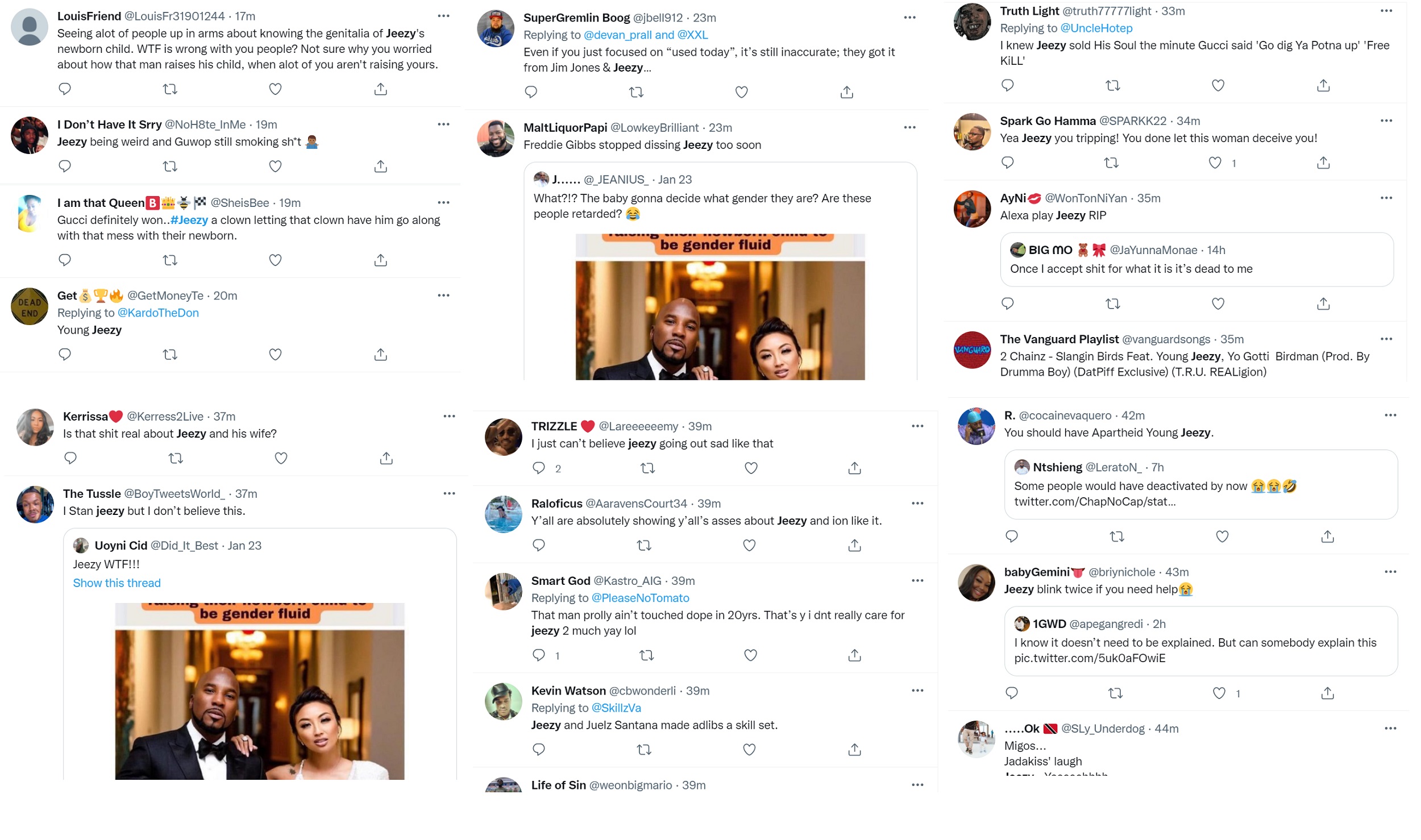Like babyGemini's blink twice tweet
The width and height of the screenshot is (1421, 840).
click(1219, 693)
